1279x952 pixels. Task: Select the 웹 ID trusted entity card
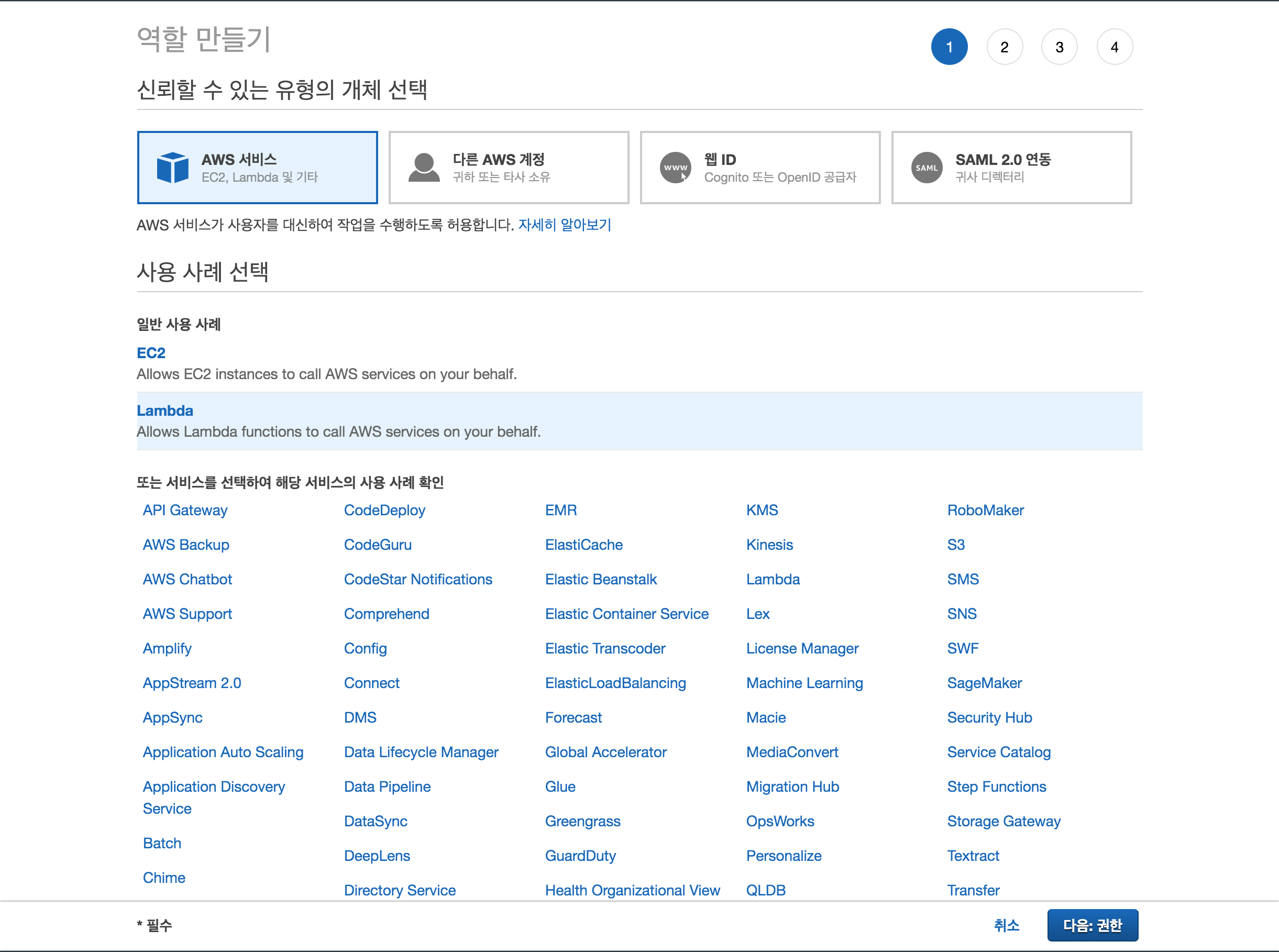point(759,168)
